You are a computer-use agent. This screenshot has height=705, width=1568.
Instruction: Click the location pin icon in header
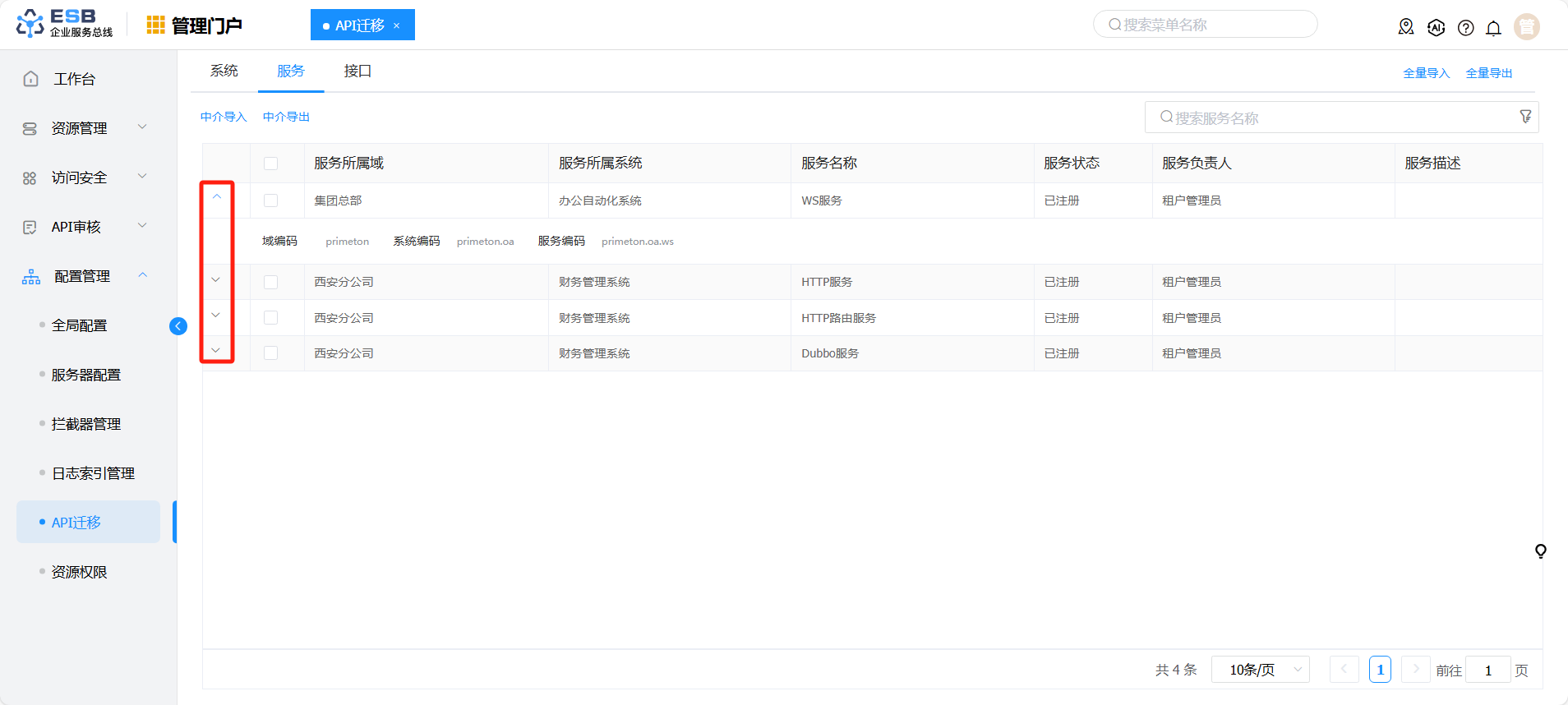tap(1406, 27)
